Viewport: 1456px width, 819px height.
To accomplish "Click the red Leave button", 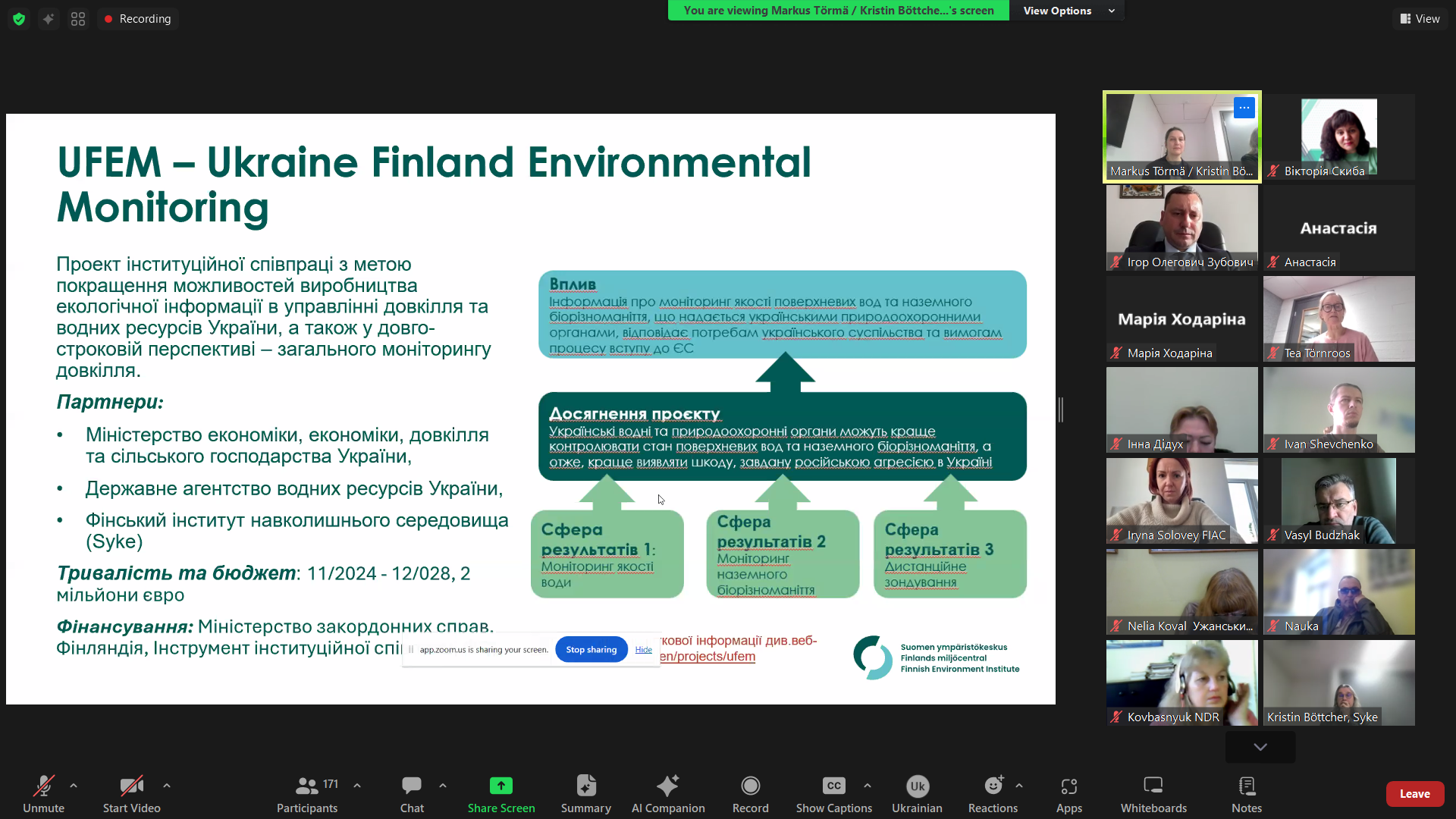I will pos(1414,794).
